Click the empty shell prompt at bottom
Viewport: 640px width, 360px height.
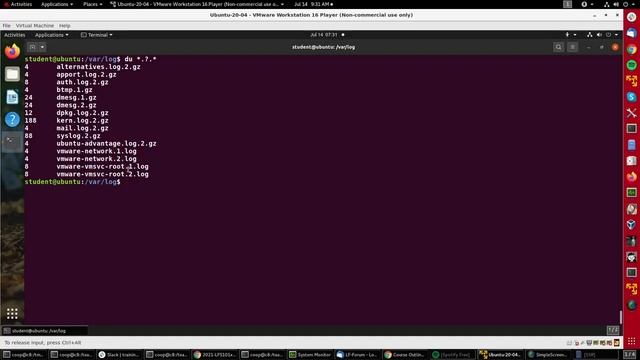(73, 182)
